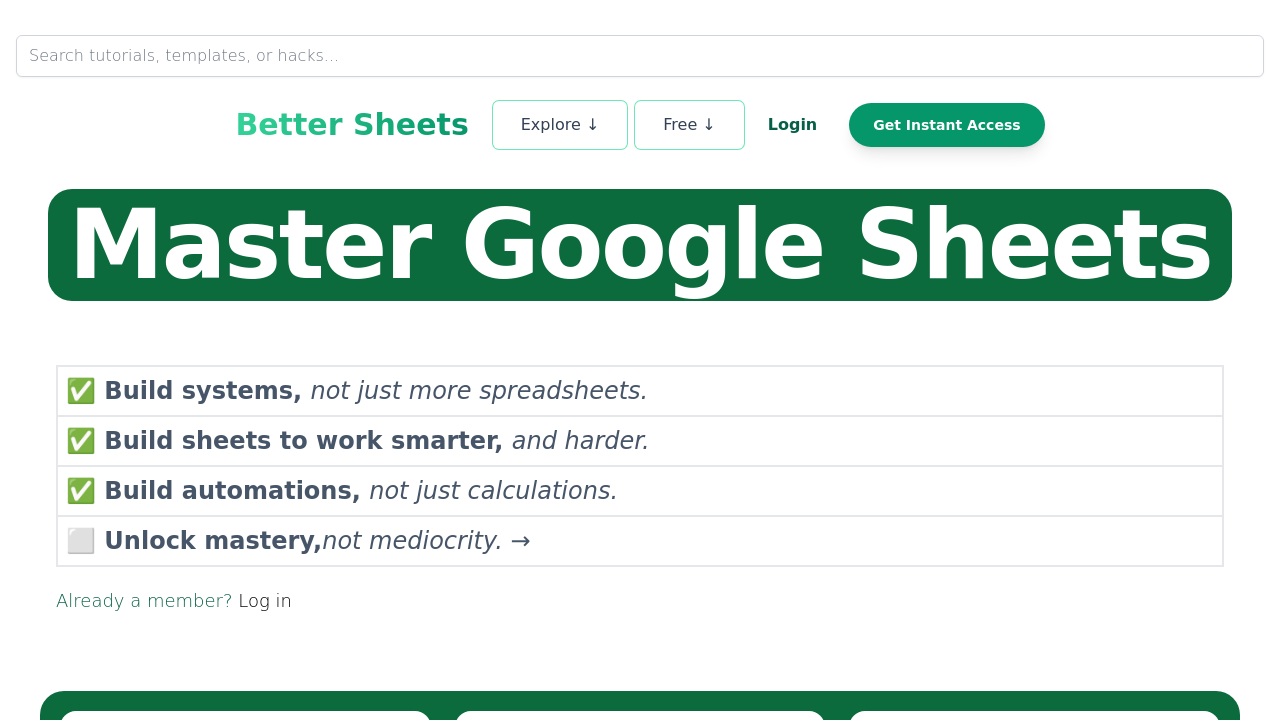Collapse the Explore menu

[x=559, y=124]
